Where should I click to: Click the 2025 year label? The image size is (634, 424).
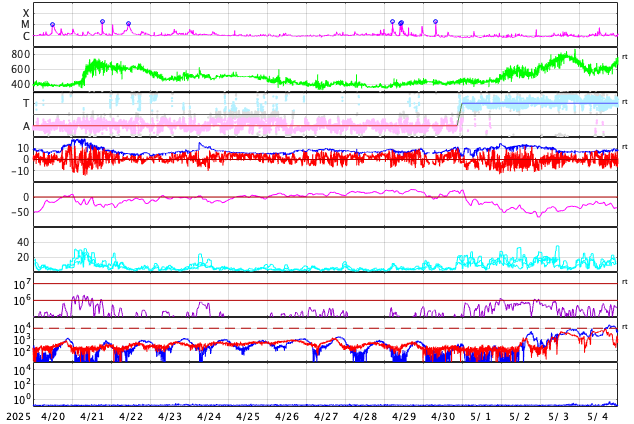click(x=18, y=416)
